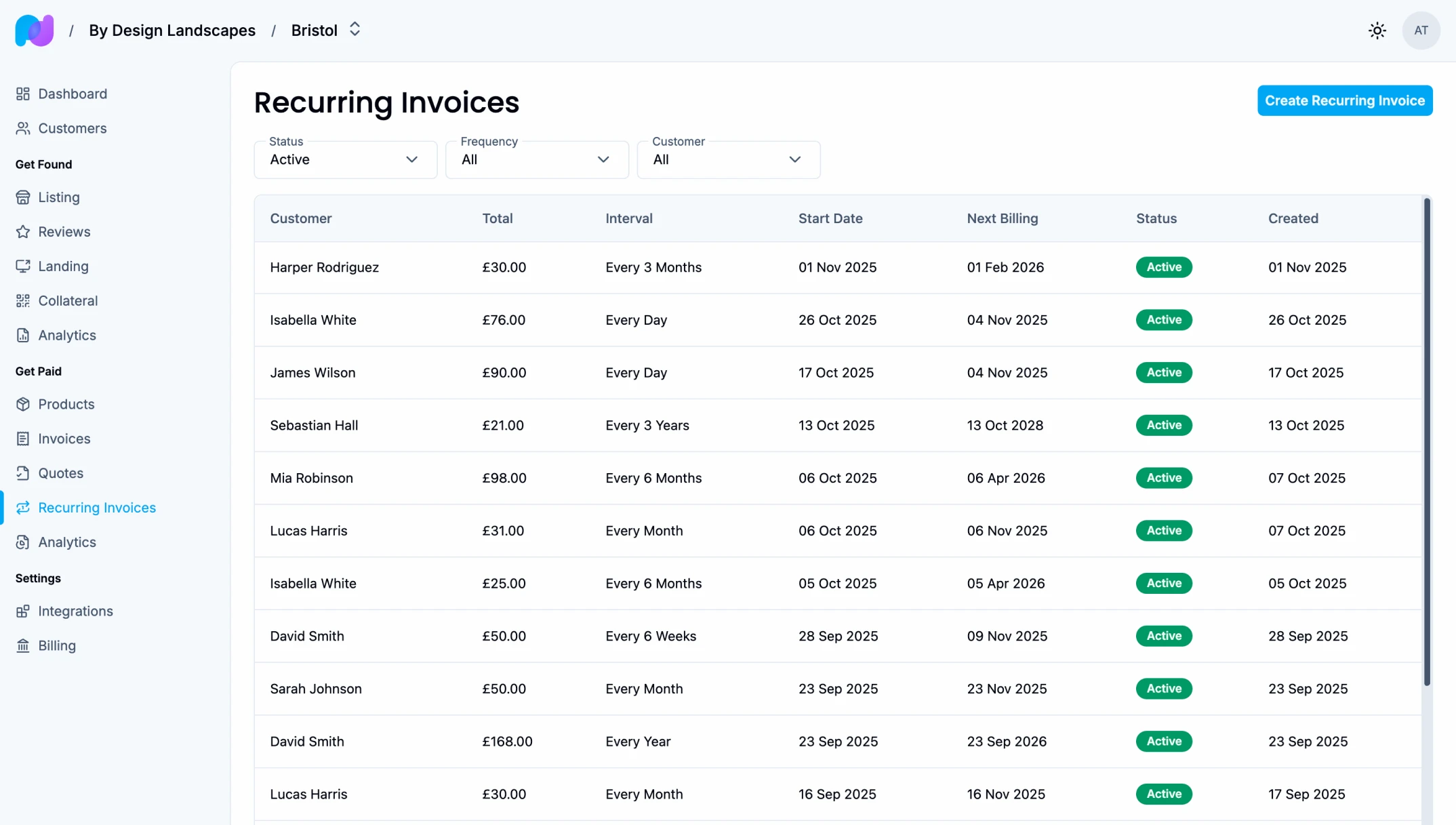Click the Landing page icon

[23, 266]
